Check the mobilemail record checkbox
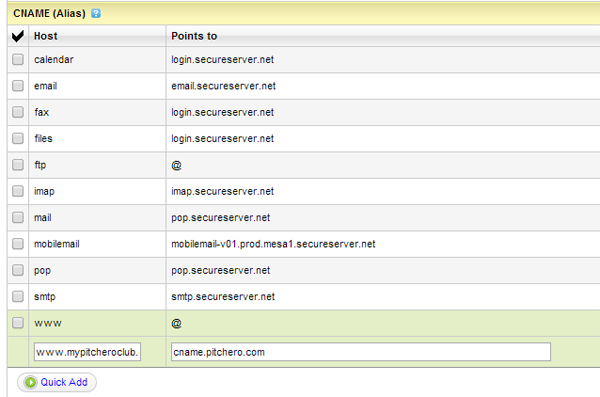The height and width of the screenshot is (397, 600). click(18, 243)
